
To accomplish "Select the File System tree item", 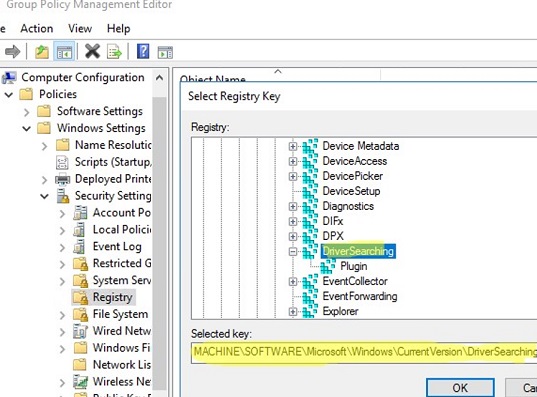I will [120, 314].
